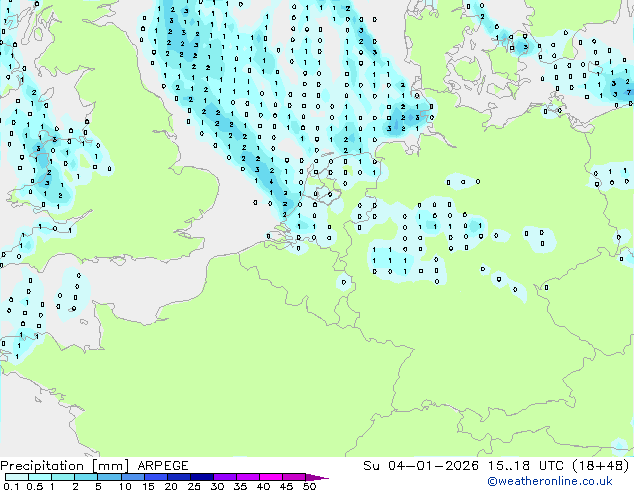
Task: Click the '15' legend scale label
Action: click(x=148, y=486)
